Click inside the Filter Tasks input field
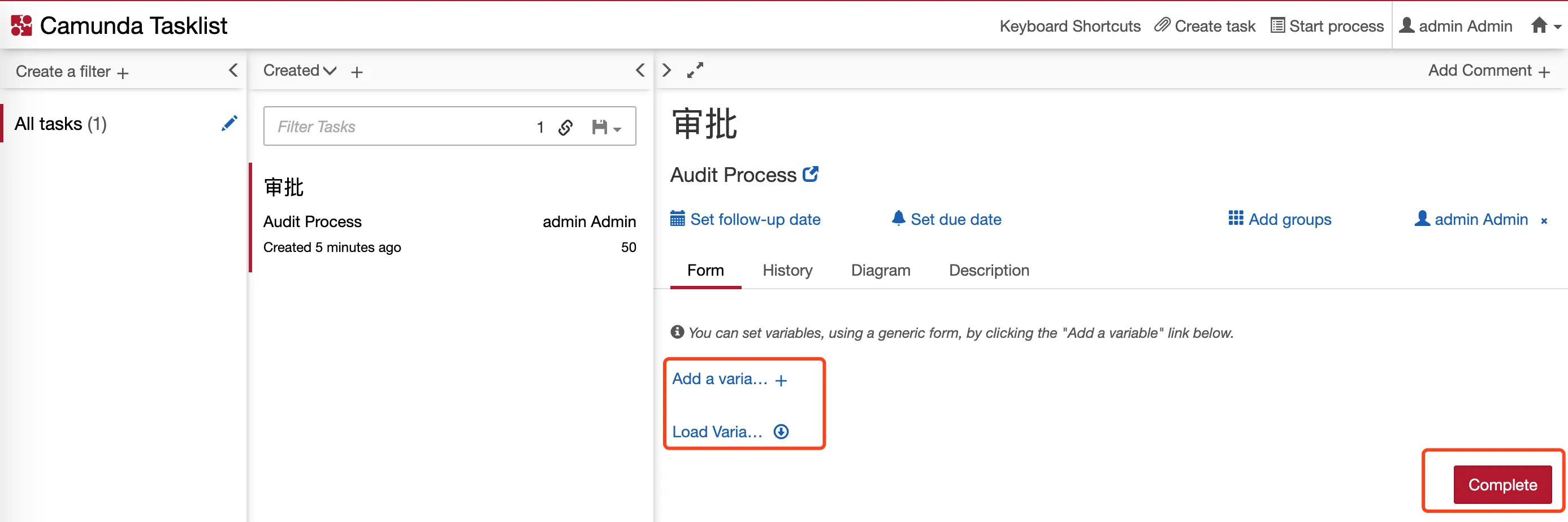This screenshot has width=1568, height=522. point(365,127)
